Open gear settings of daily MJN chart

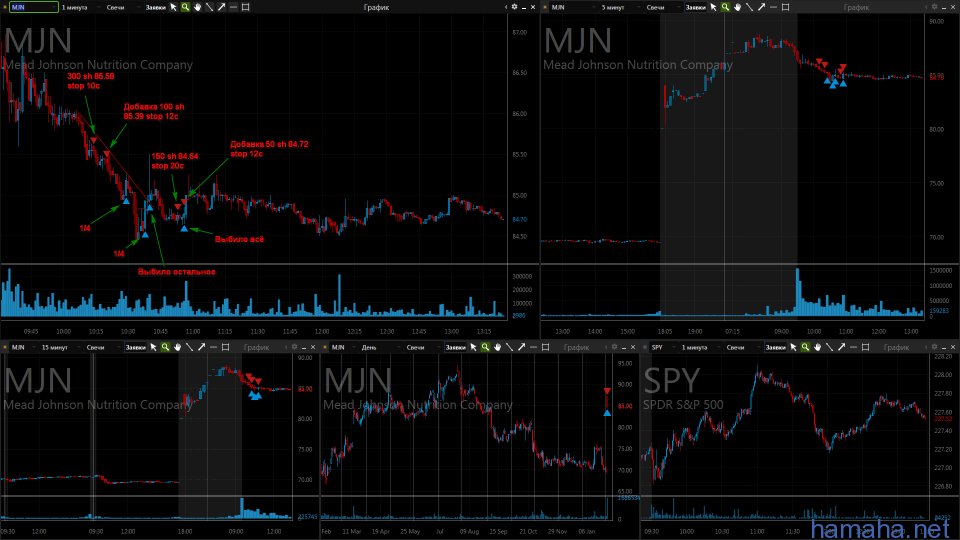point(615,347)
